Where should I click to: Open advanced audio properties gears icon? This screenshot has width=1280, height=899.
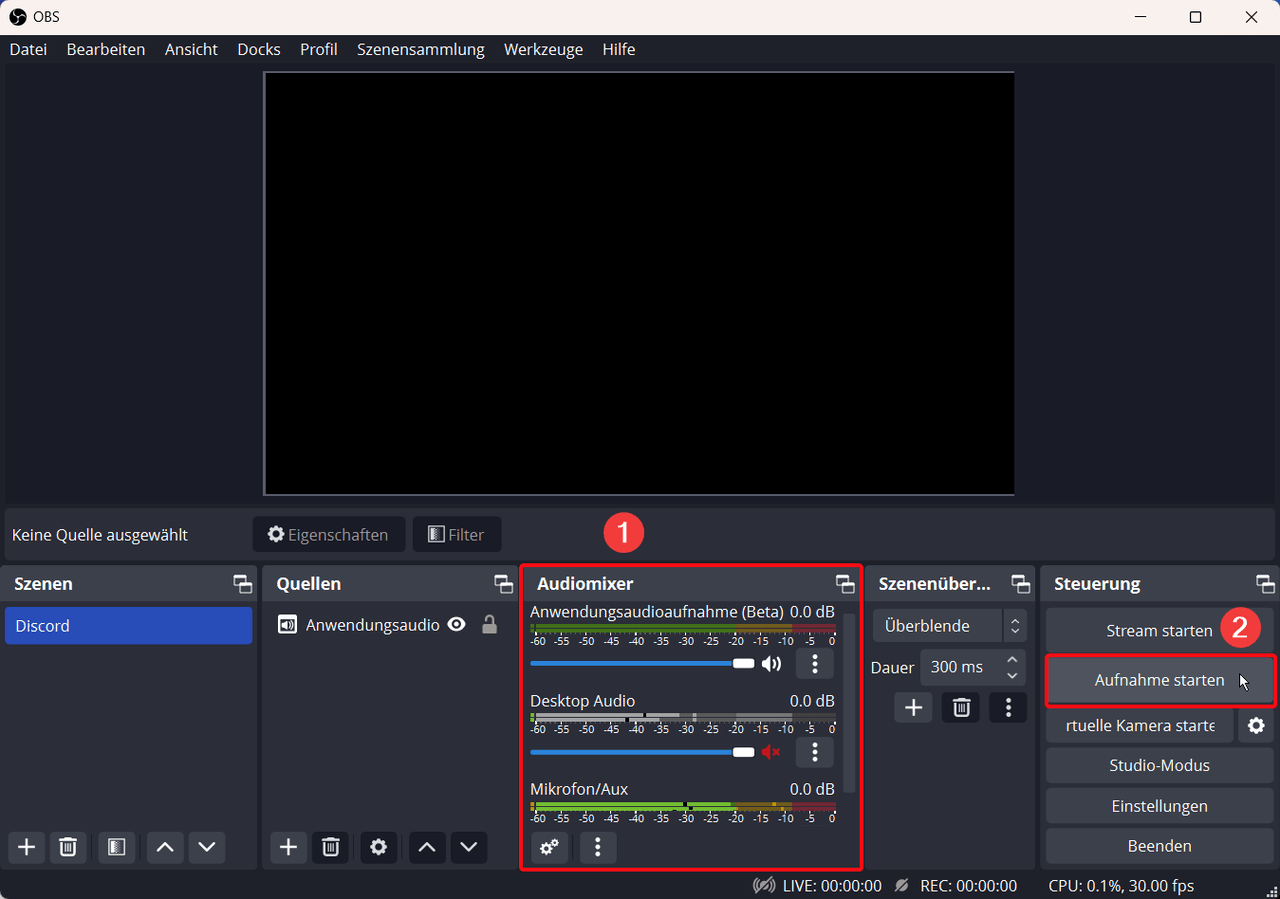click(x=549, y=847)
